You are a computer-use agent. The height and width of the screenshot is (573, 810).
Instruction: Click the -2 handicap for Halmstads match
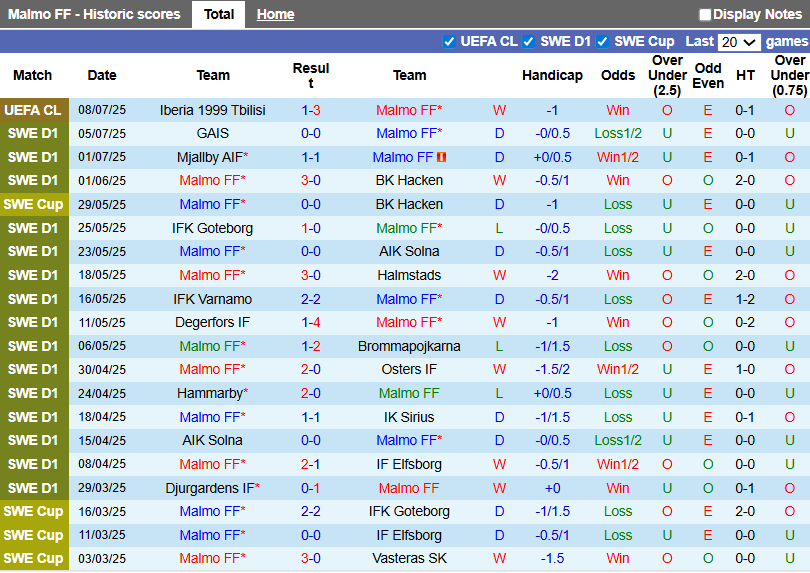click(552, 275)
